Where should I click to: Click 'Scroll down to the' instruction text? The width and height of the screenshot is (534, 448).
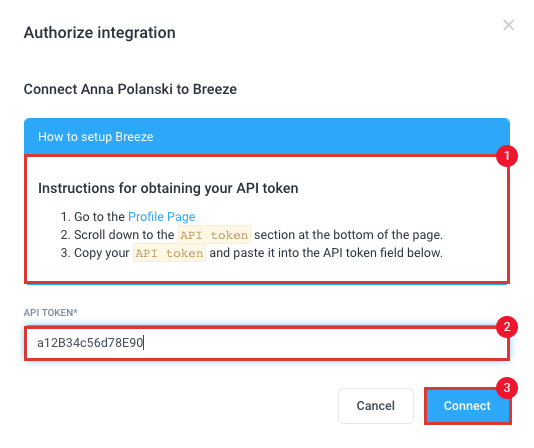pyautogui.click(x=124, y=235)
